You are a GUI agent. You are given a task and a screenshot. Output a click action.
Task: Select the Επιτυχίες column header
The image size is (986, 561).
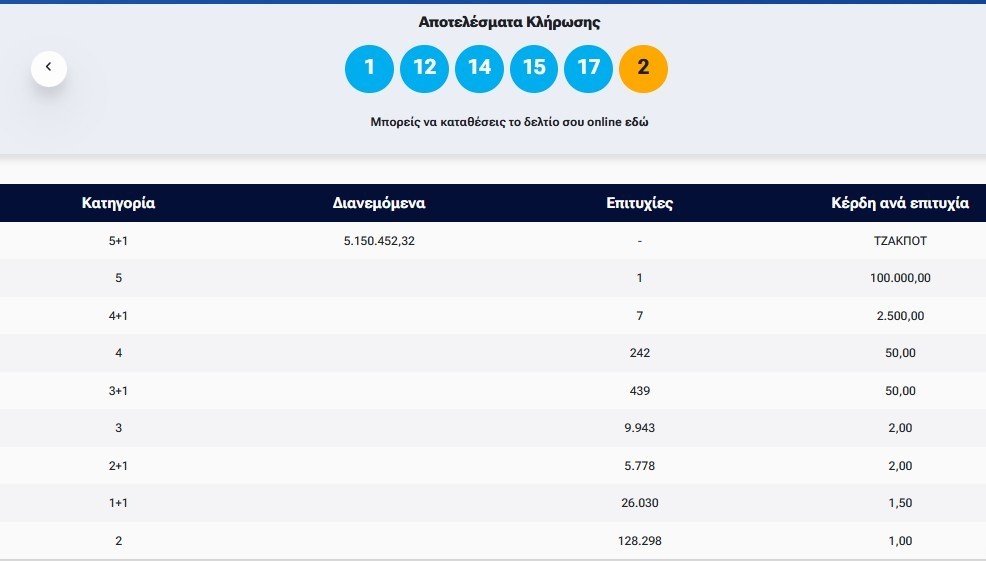pos(639,203)
